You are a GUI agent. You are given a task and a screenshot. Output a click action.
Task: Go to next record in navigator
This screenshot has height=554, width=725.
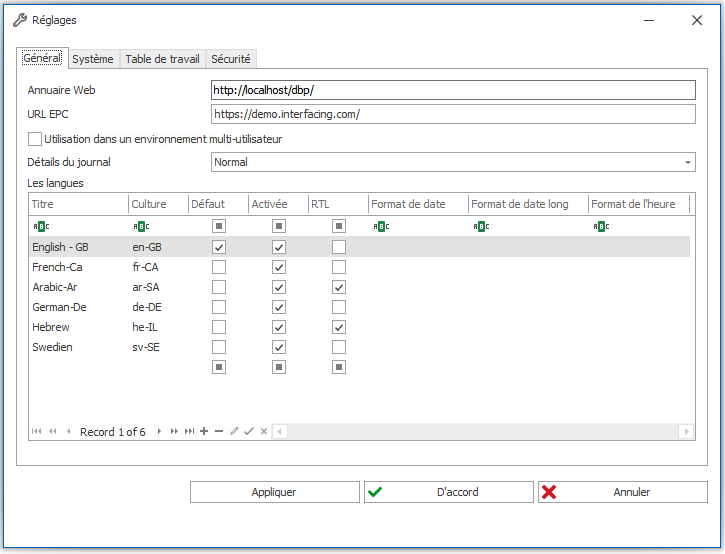[159, 431]
